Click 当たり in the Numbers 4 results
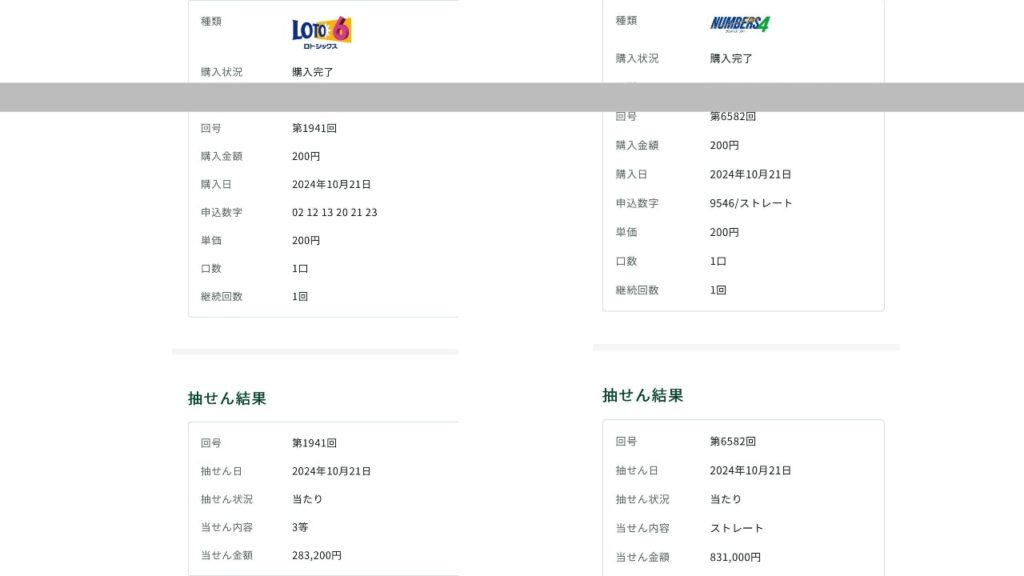 [725, 499]
